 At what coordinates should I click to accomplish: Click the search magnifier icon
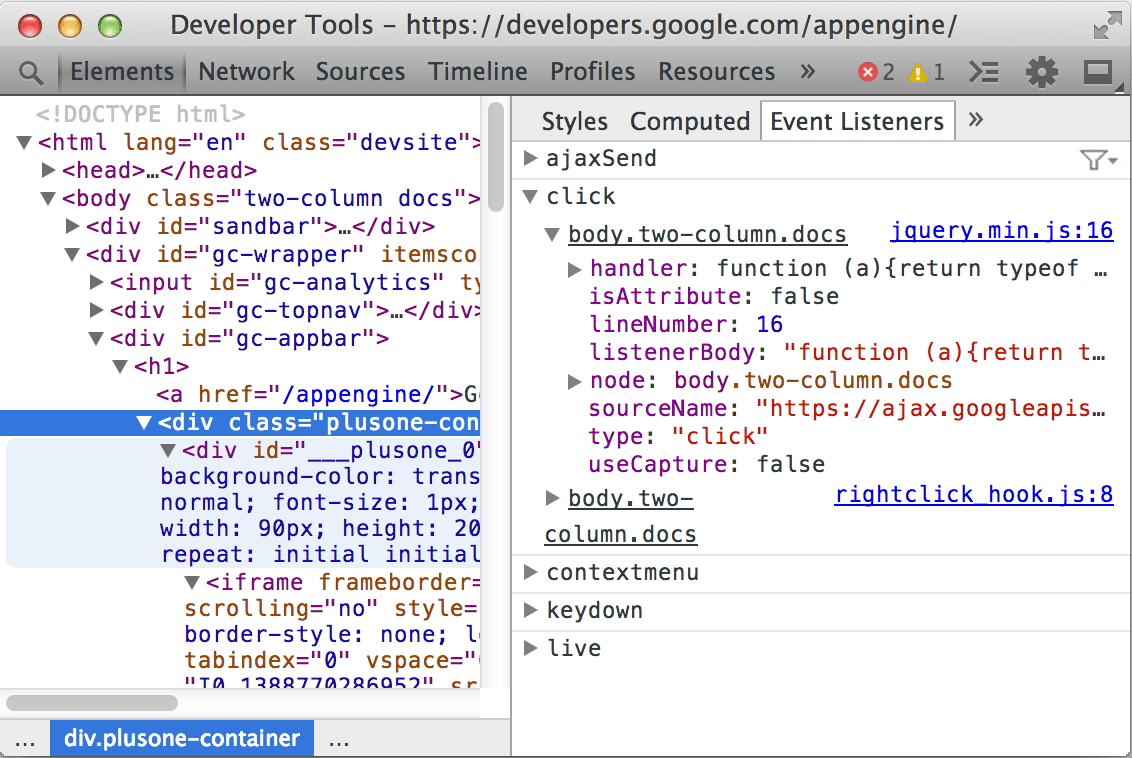click(x=31, y=72)
